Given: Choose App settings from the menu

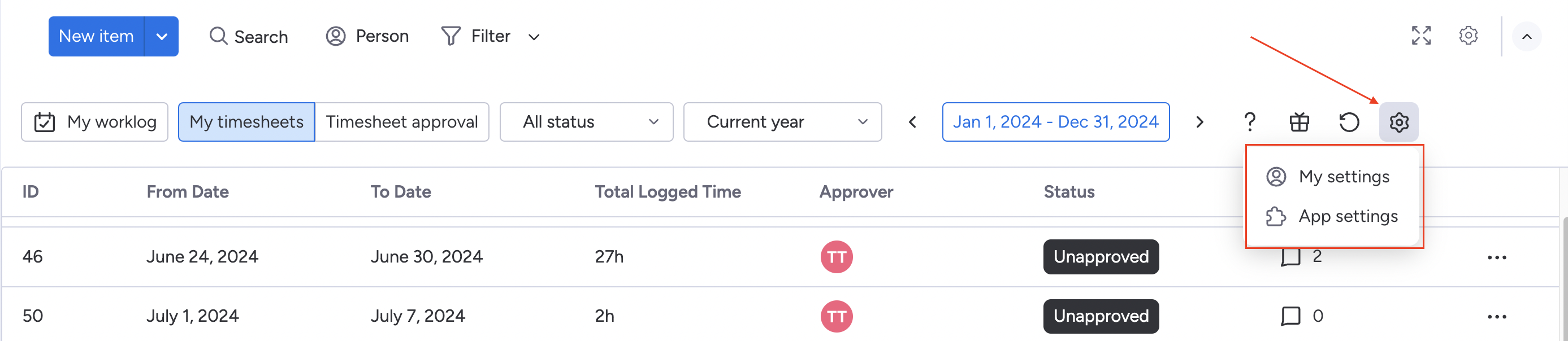Looking at the screenshot, I should (x=1348, y=216).
